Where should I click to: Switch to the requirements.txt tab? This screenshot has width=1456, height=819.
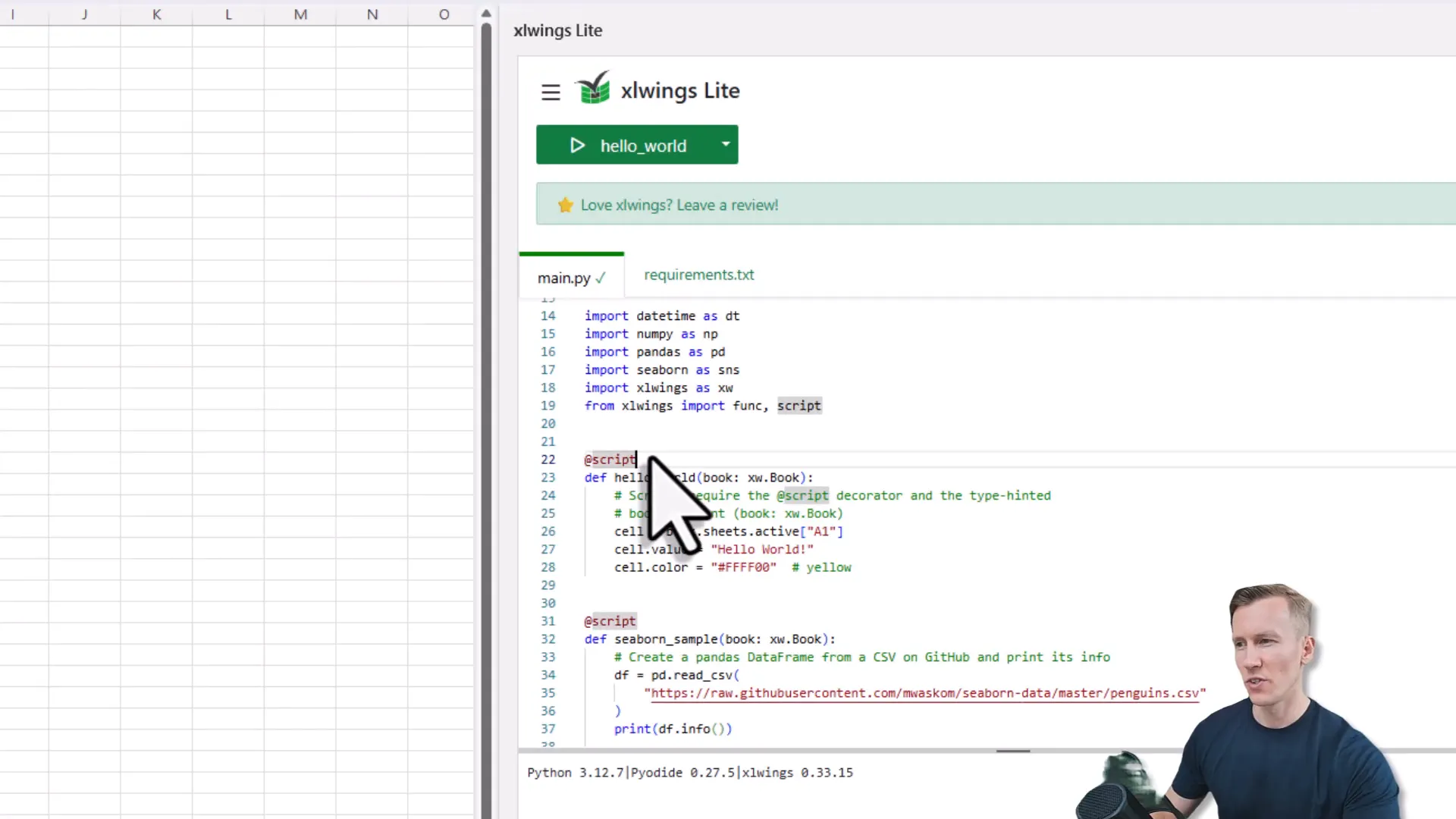(x=698, y=275)
